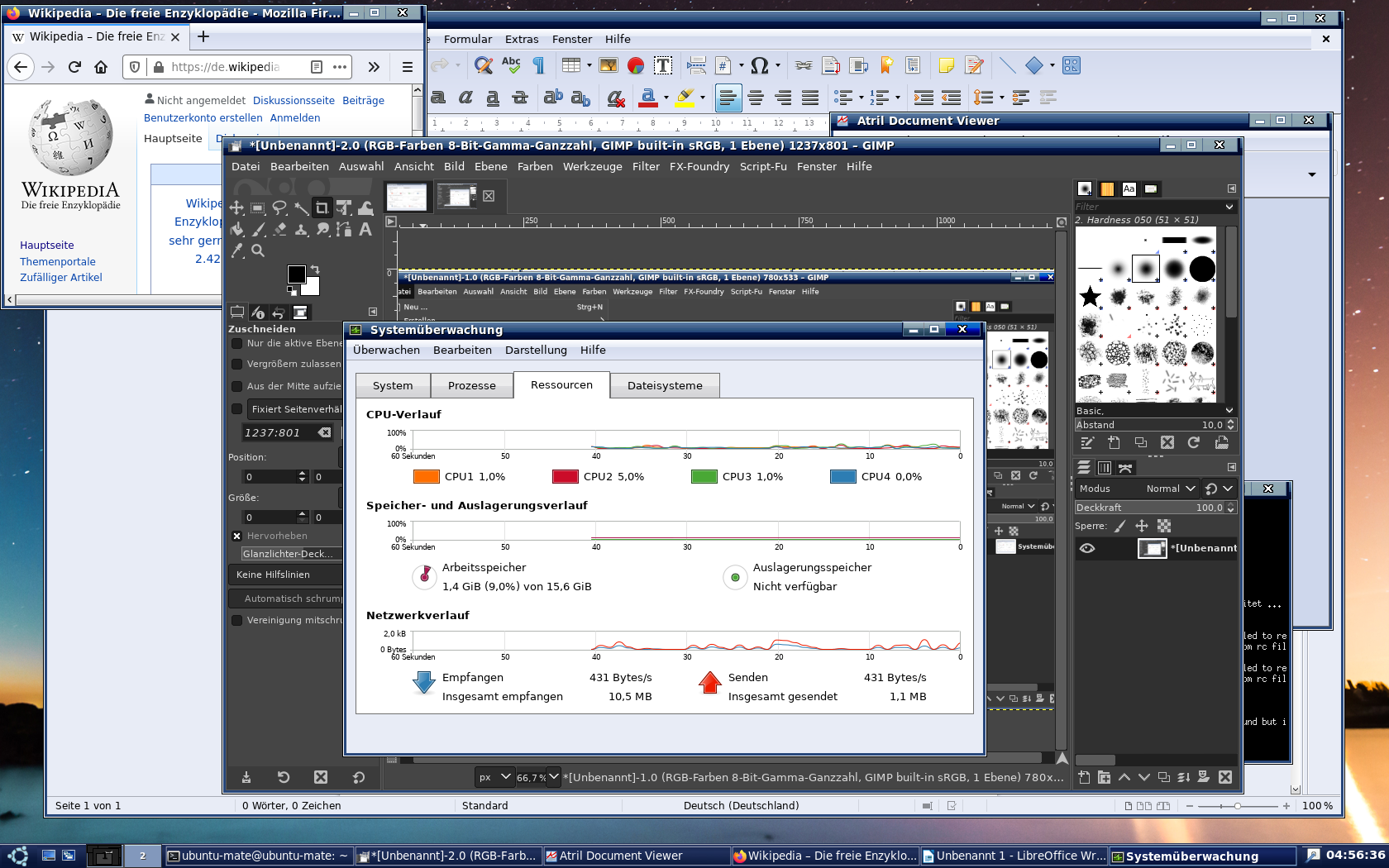Create a new layer in GIMP layers panel
This screenshot has width=1389, height=868.
[x=1084, y=777]
